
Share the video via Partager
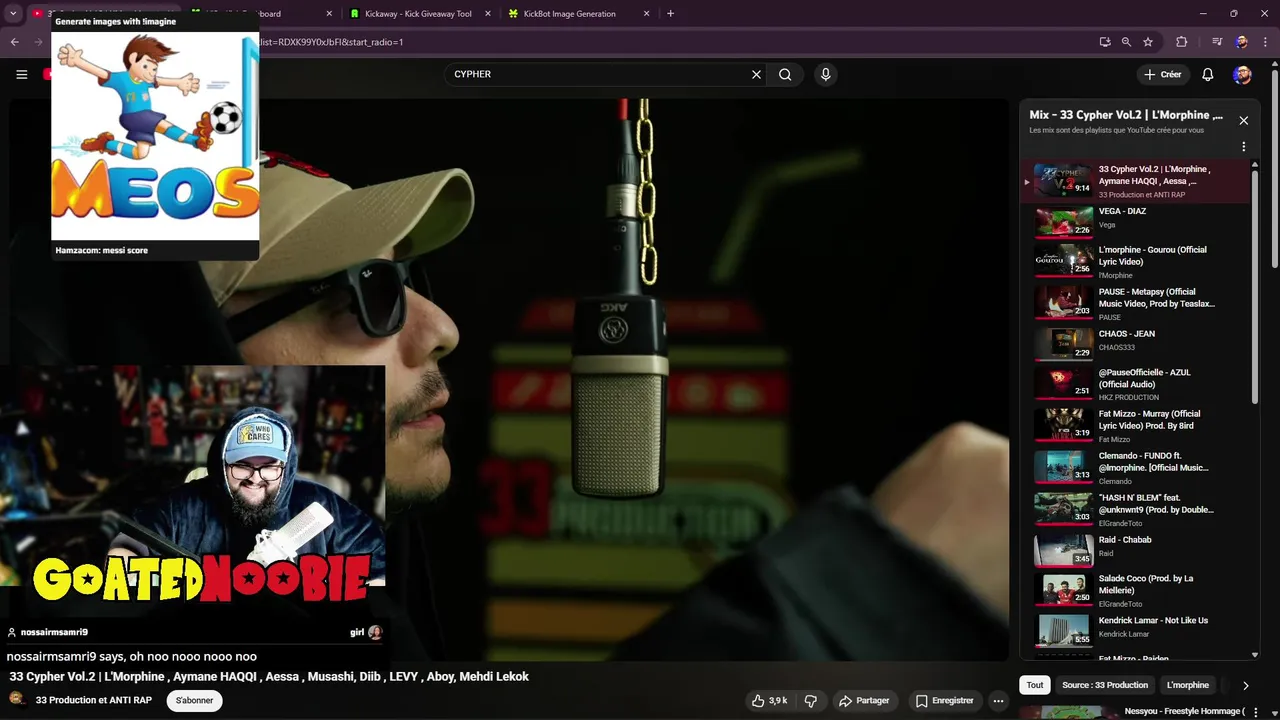tap(864, 701)
